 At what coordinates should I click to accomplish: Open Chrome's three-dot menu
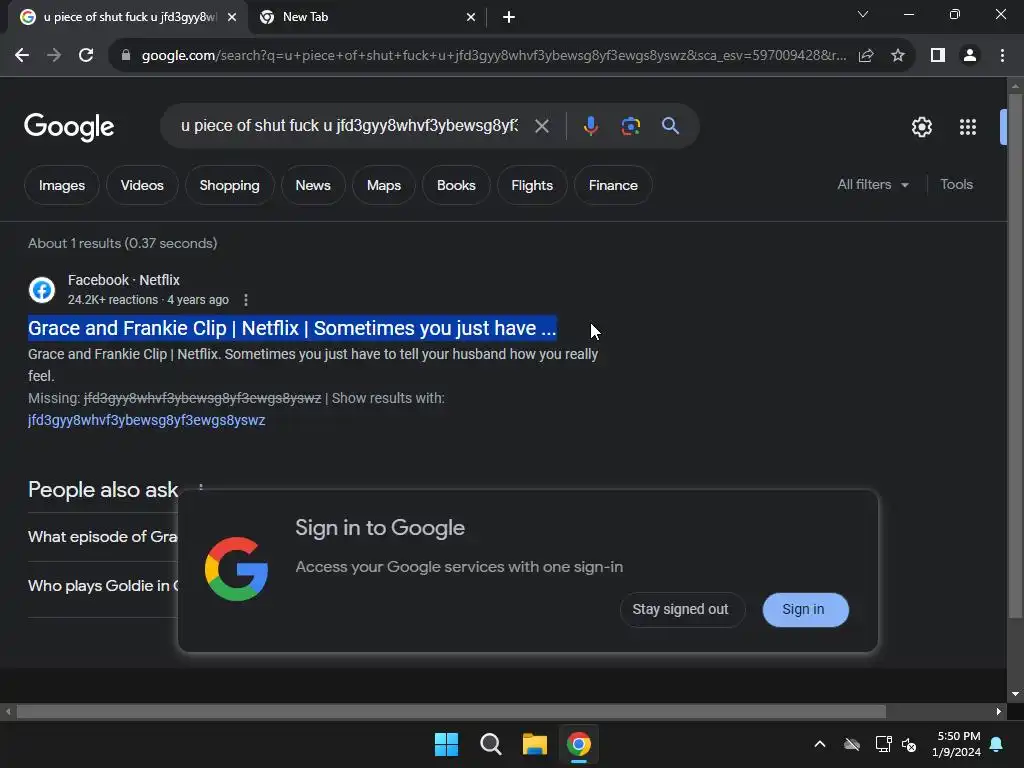click(x=1002, y=56)
